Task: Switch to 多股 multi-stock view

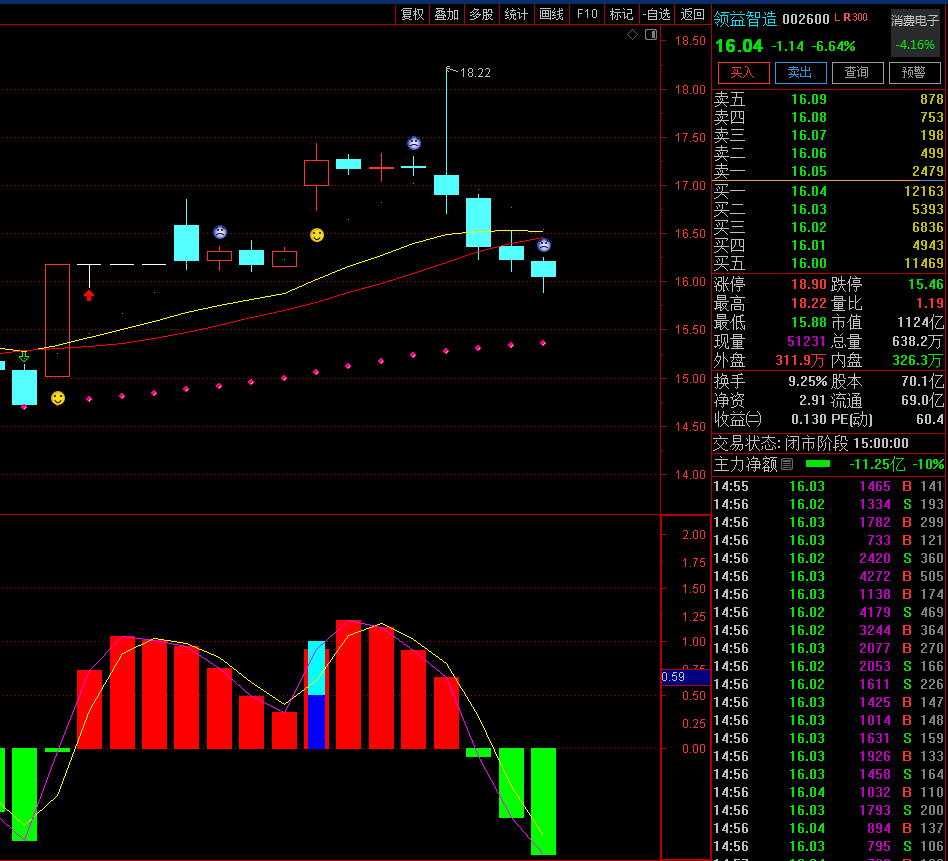Action: click(x=481, y=15)
